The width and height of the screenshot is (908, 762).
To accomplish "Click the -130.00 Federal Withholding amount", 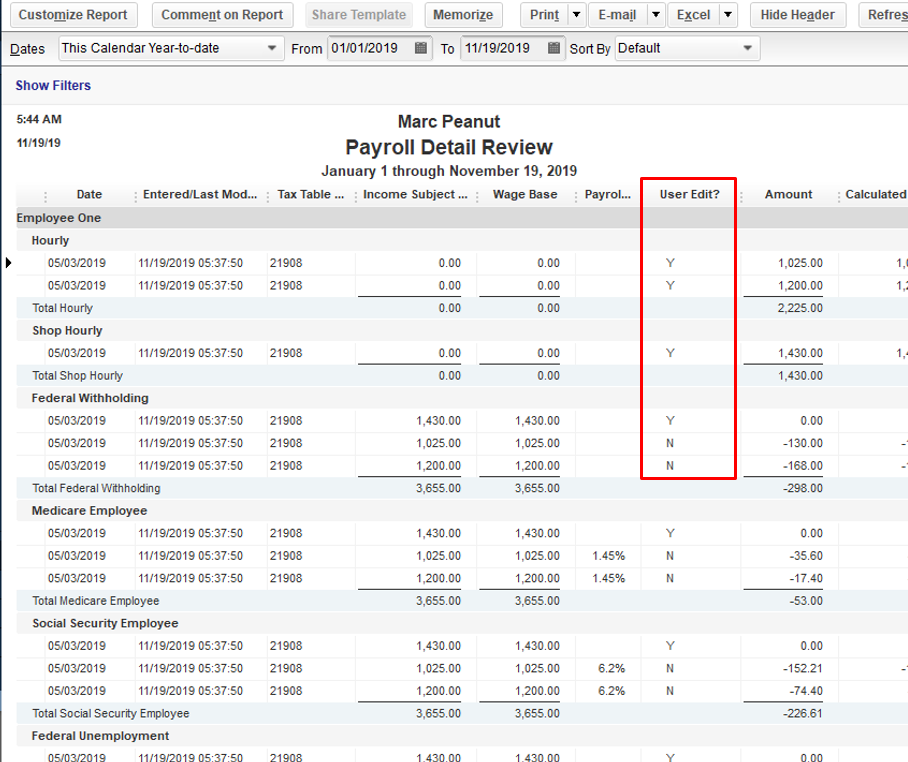I will click(803, 444).
